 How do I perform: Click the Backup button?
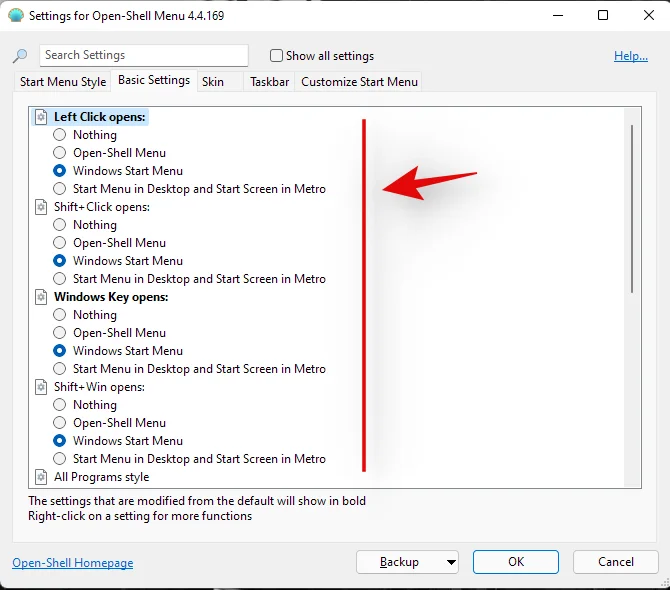point(400,562)
